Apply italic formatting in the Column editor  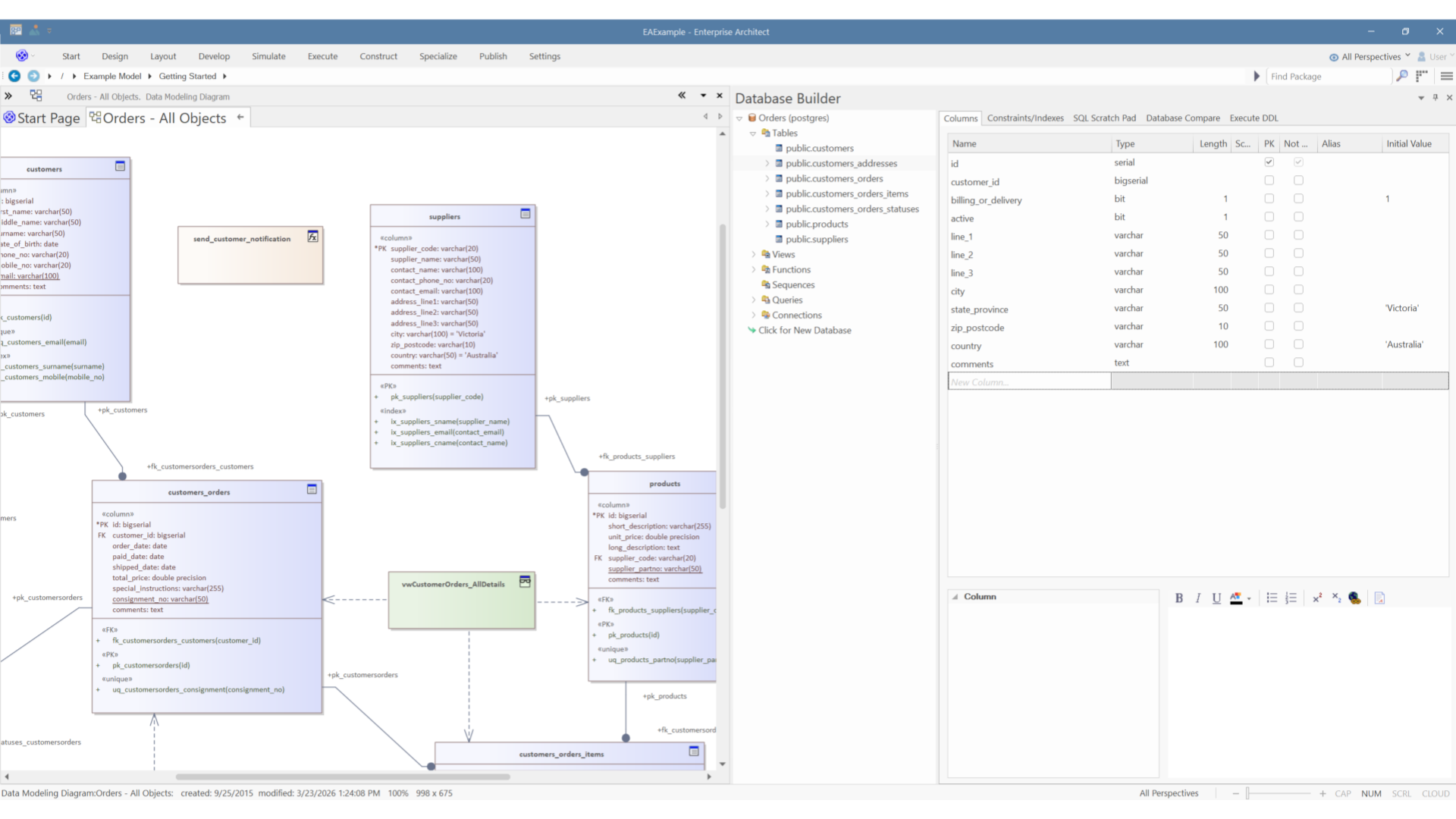click(1198, 598)
